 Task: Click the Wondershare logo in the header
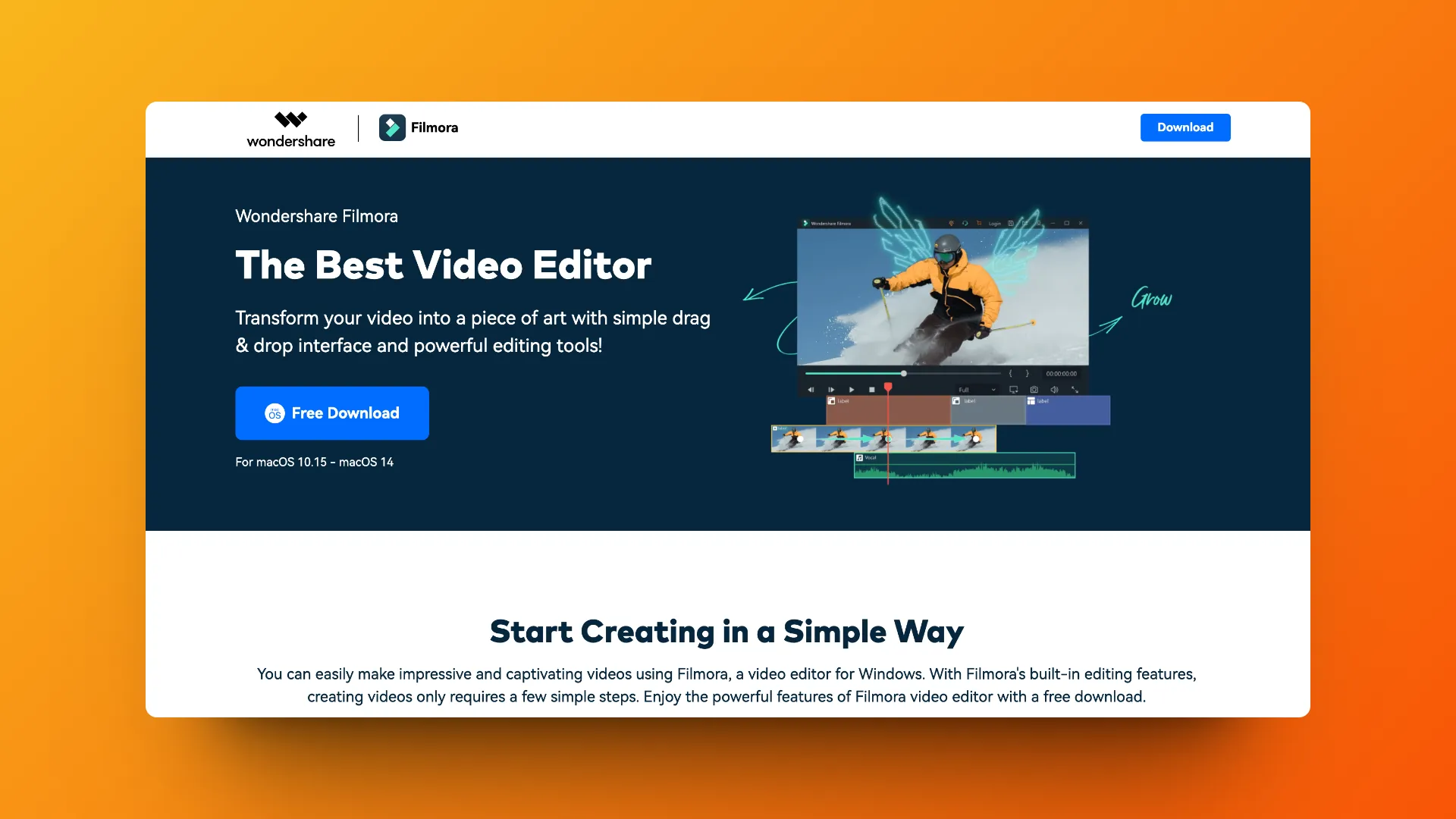click(x=290, y=129)
